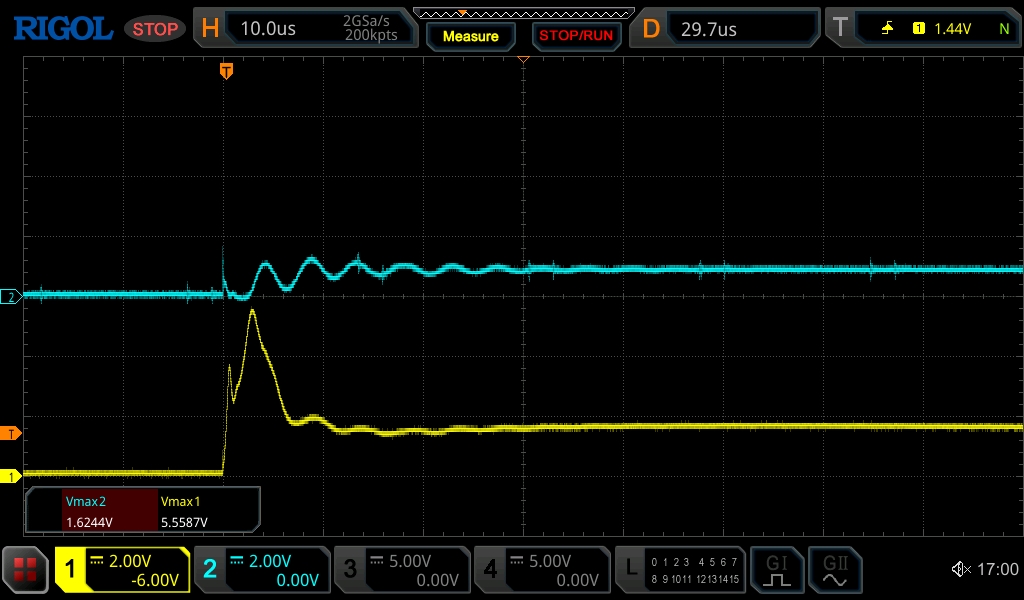This screenshot has height=600, width=1024.
Task: Open the red grid function menu icon
Action: (25, 570)
